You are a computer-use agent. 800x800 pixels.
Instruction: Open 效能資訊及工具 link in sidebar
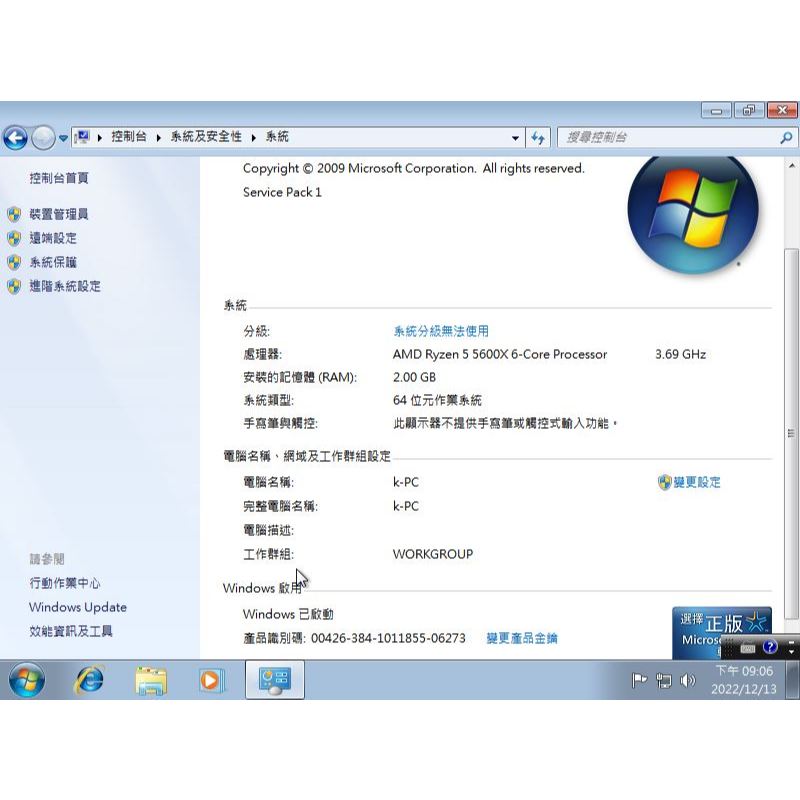click(x=71, y=631)
